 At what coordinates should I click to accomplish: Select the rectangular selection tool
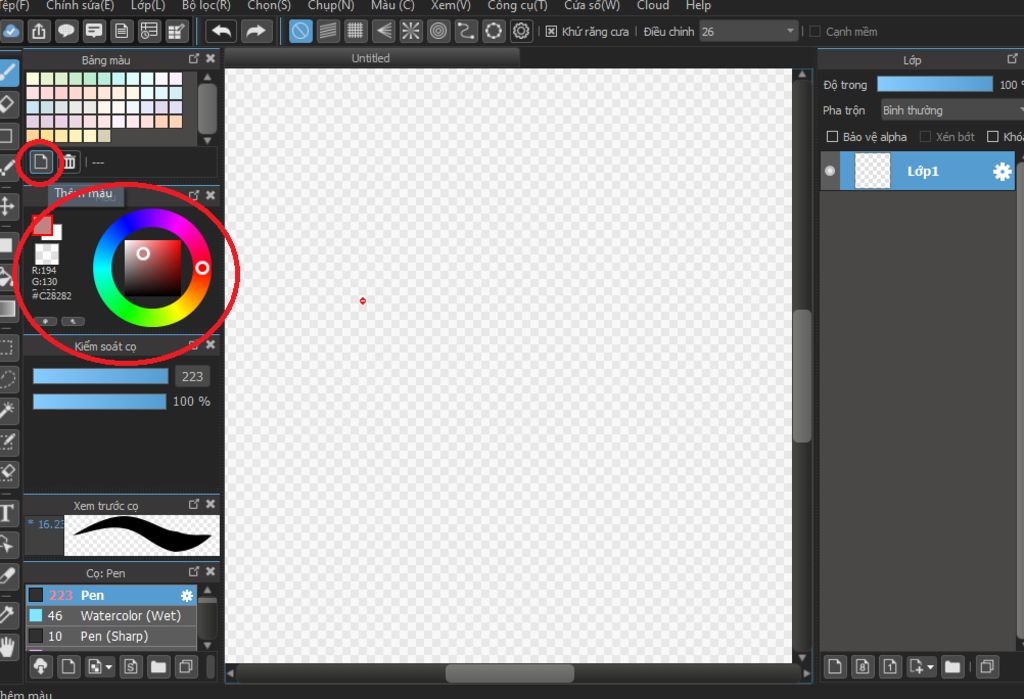pyautogui.click(x=7, y=348)
